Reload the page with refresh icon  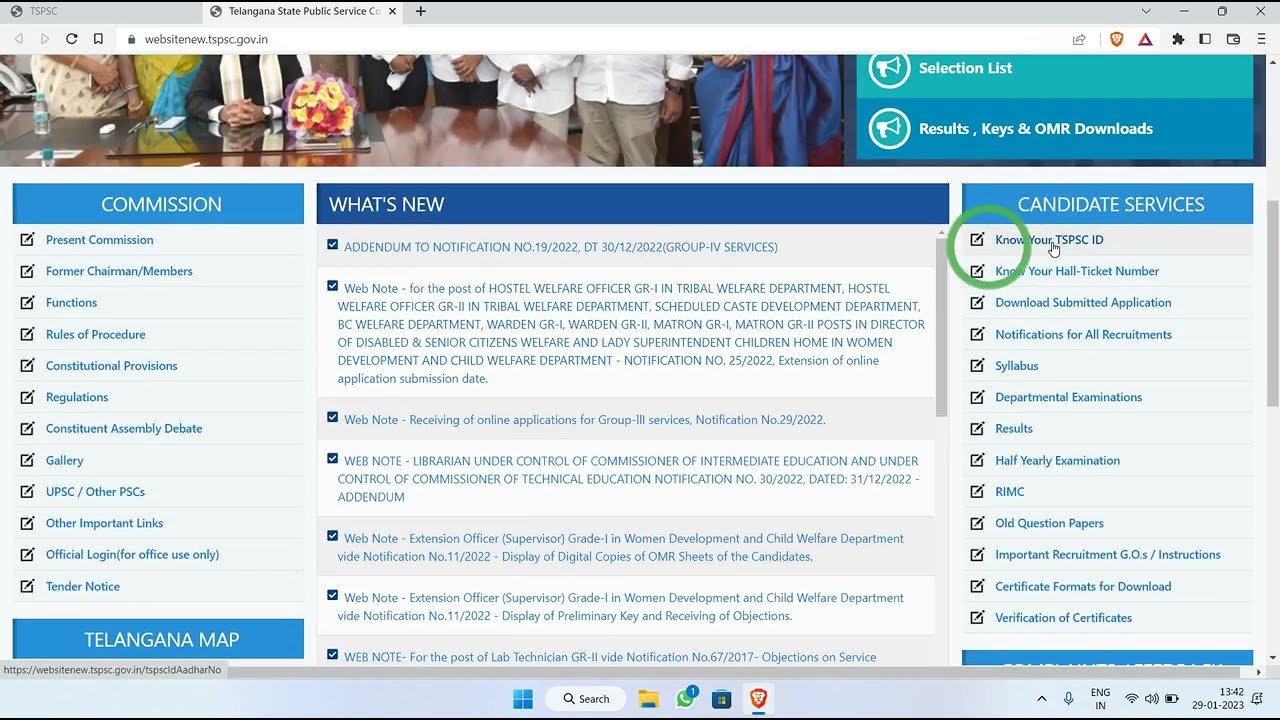(72, 39)
